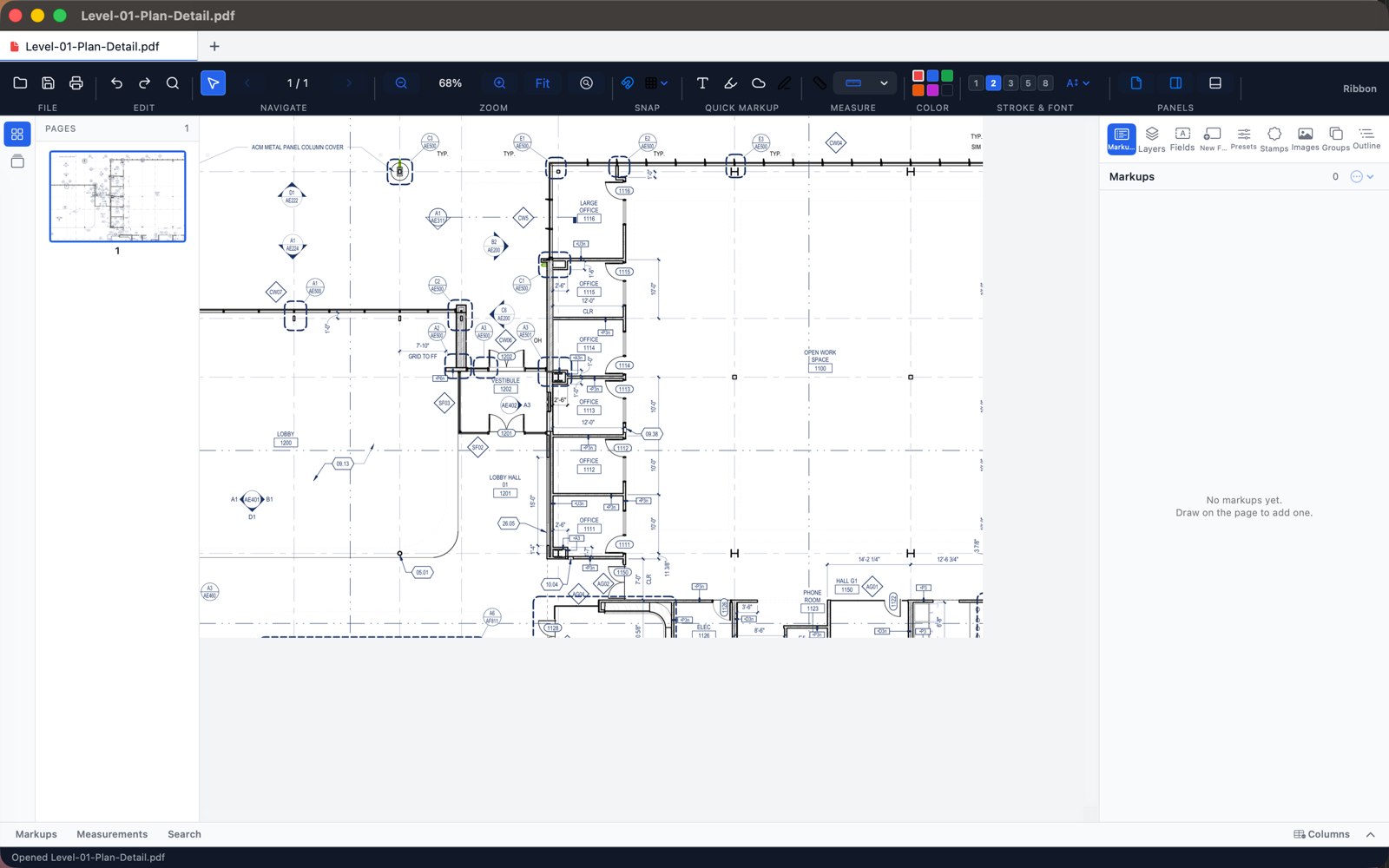Select the pen markup tool

(785, 83)
